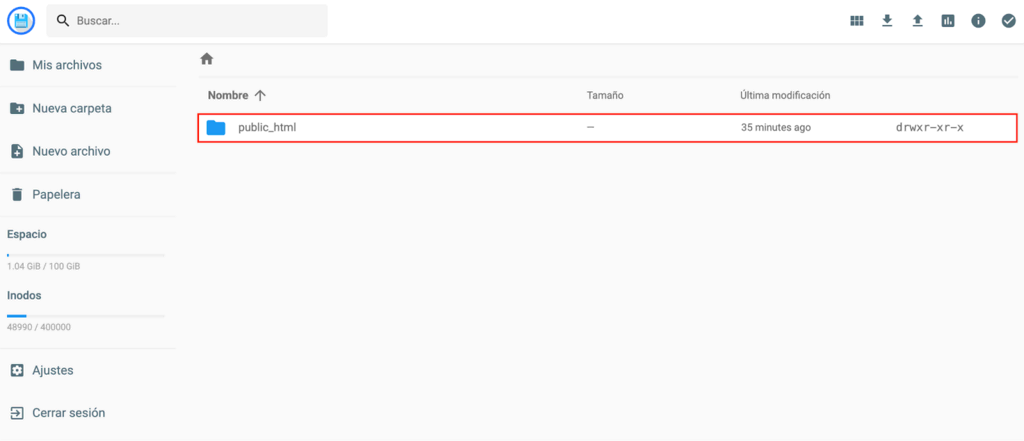Open the disk usage chart icon

[x=947, y=21]
